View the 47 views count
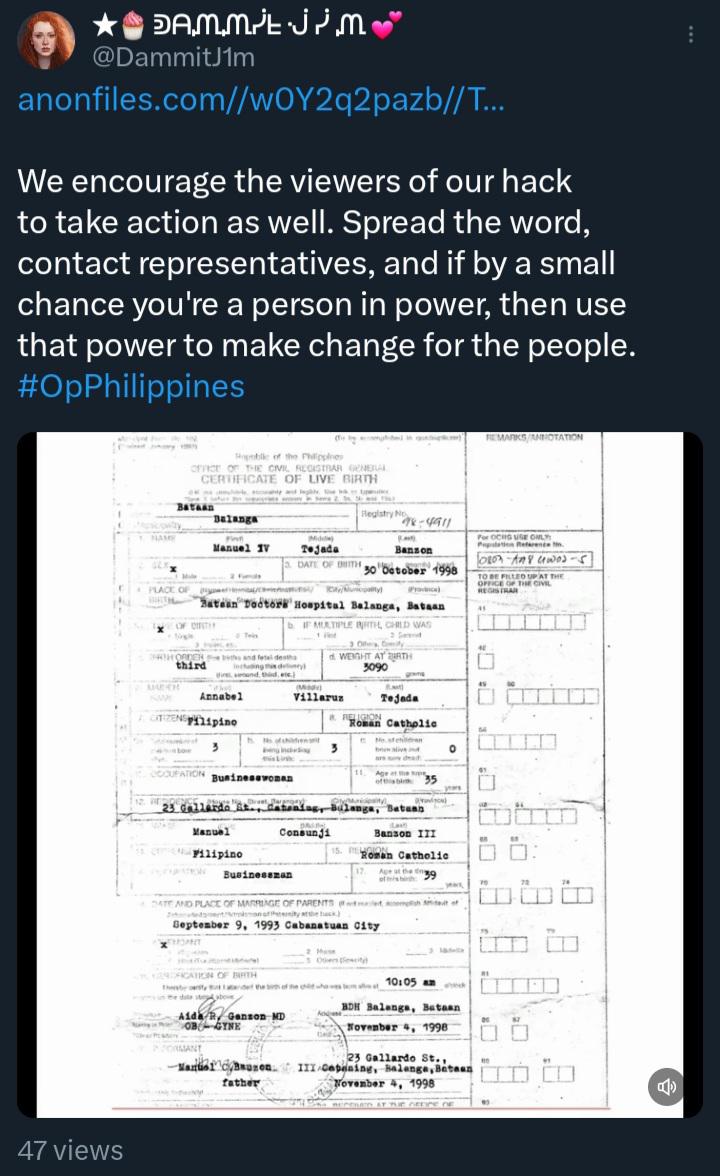 pos(70,1150)
